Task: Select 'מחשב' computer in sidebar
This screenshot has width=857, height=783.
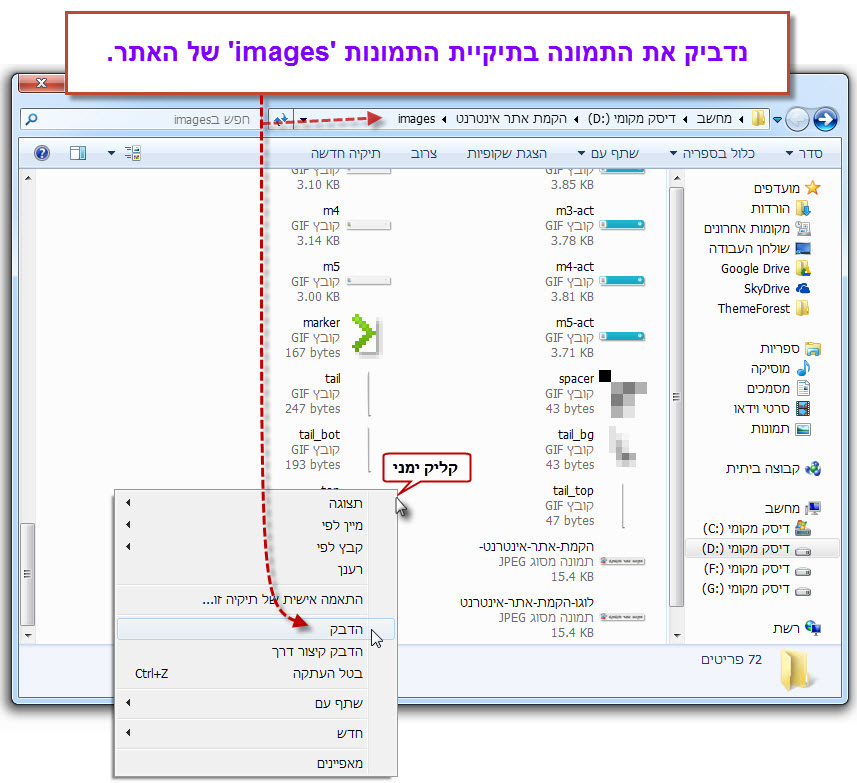Action: tap(793, 508)
